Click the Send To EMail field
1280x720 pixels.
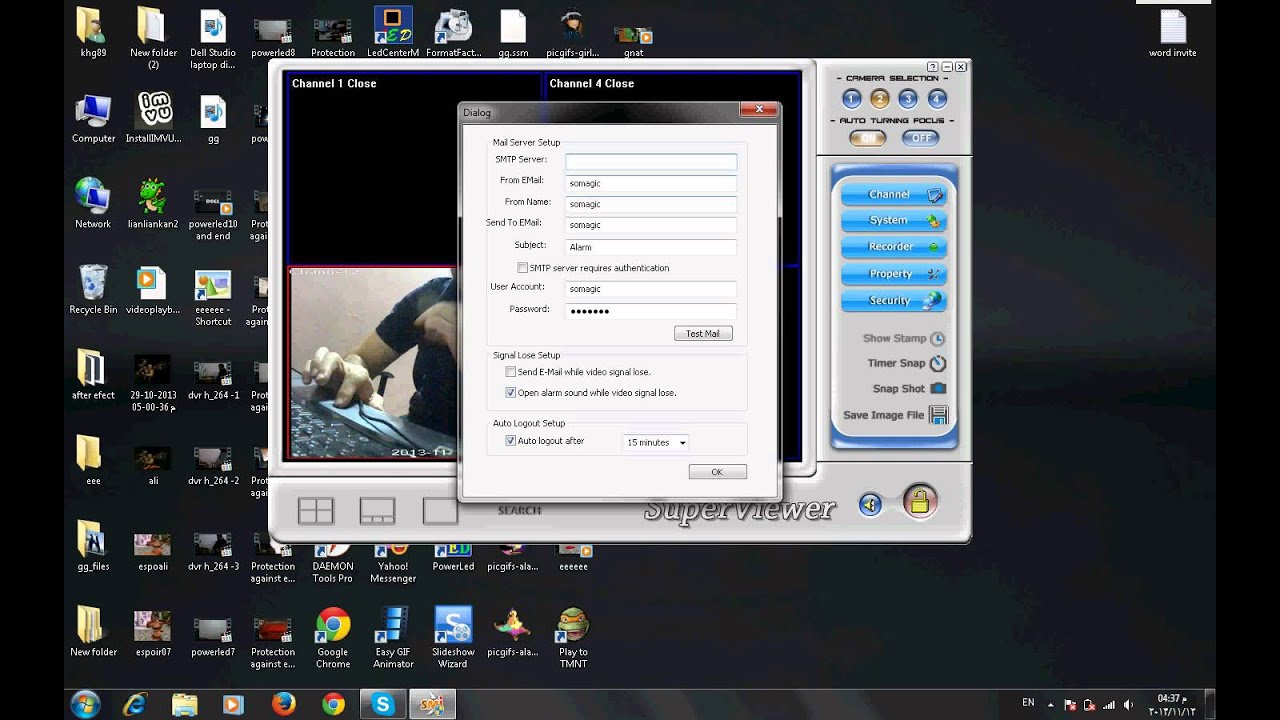[651, 225]
